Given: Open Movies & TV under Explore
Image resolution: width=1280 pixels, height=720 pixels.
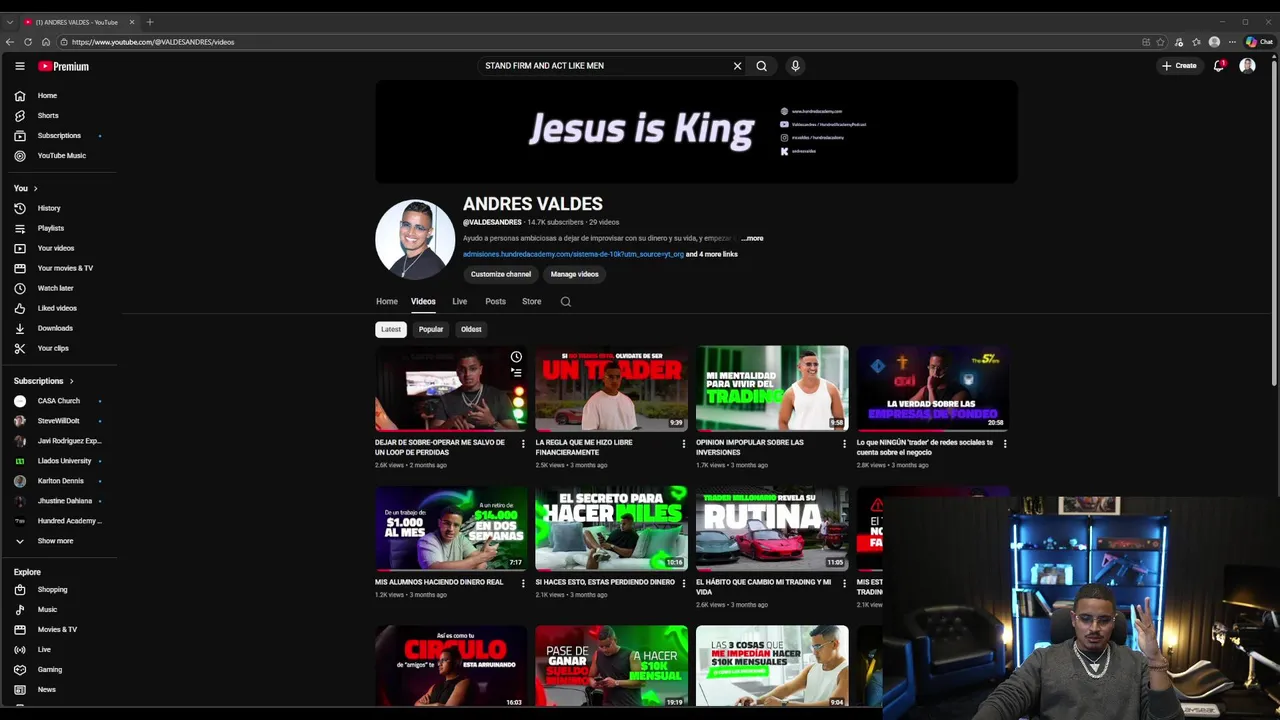Looking at the screenshot, I should coord(59,630).
